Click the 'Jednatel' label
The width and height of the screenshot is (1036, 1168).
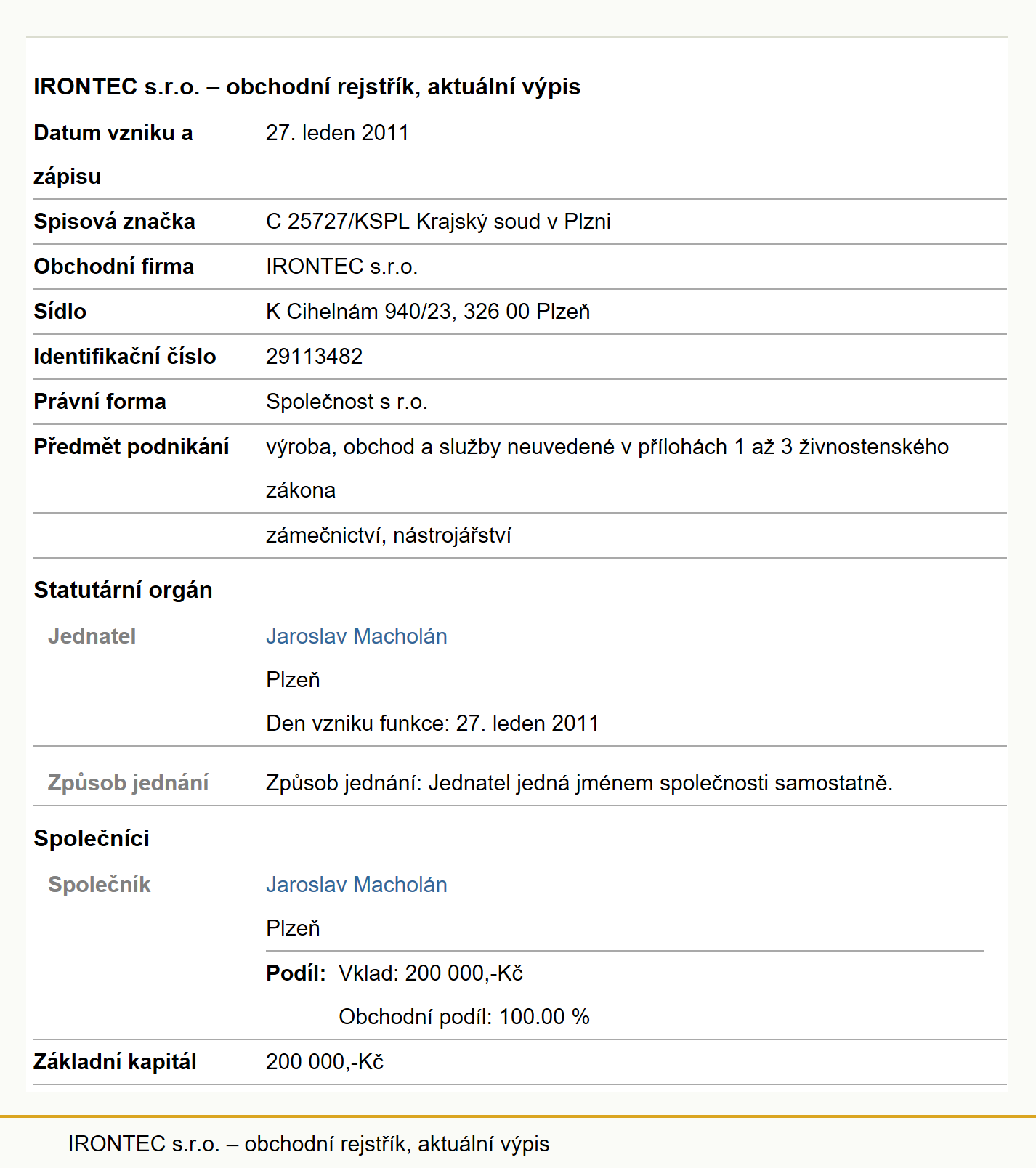(x=92, y=636)
